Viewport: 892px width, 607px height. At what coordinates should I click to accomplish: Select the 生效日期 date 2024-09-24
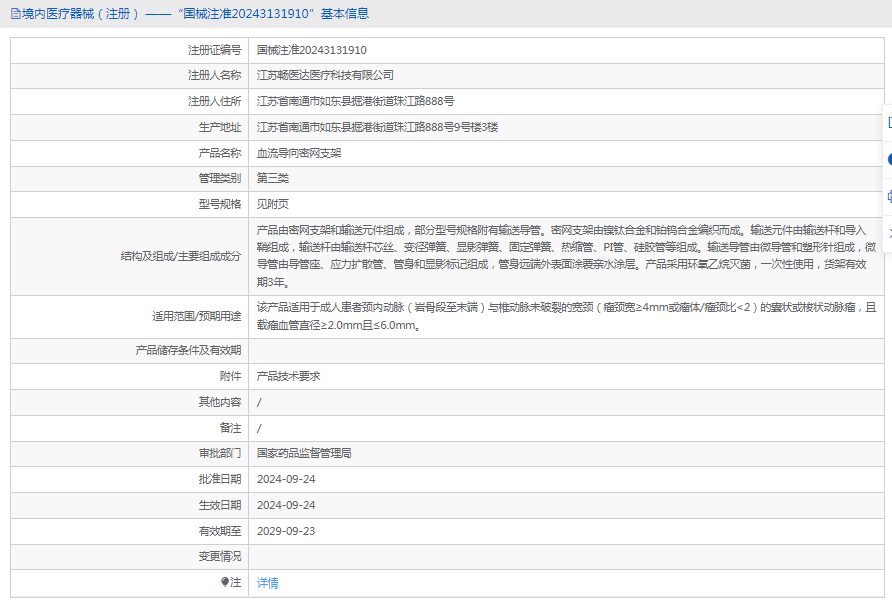(x=286, y=505)
